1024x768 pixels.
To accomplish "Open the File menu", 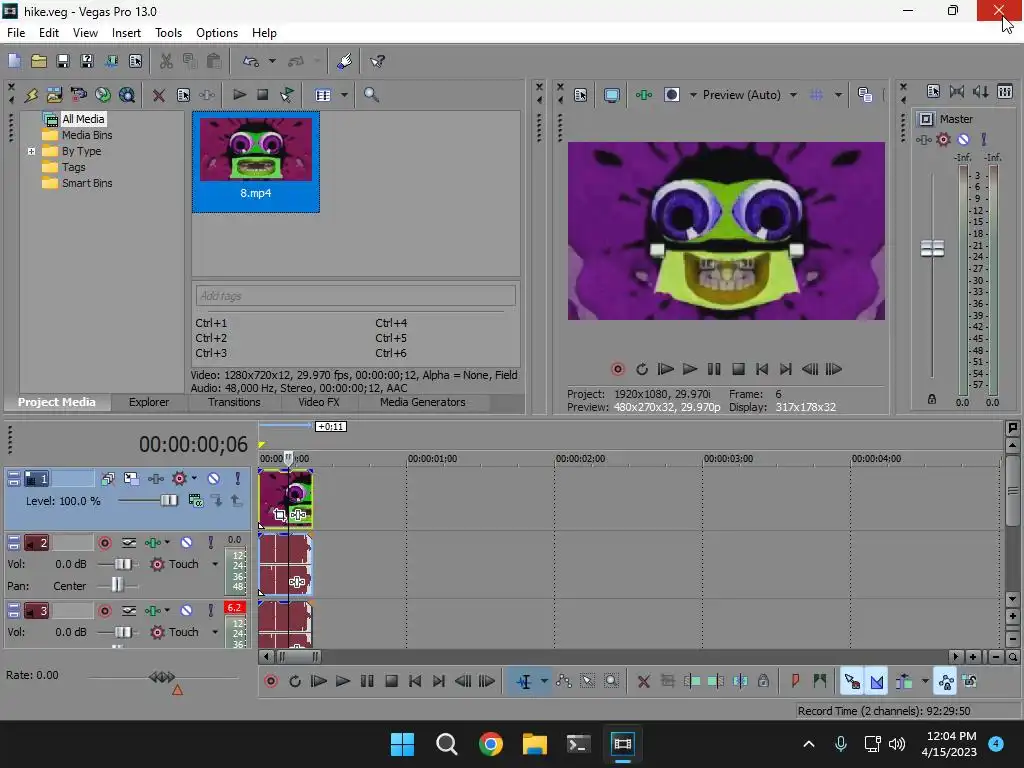I will coord(16,33).
